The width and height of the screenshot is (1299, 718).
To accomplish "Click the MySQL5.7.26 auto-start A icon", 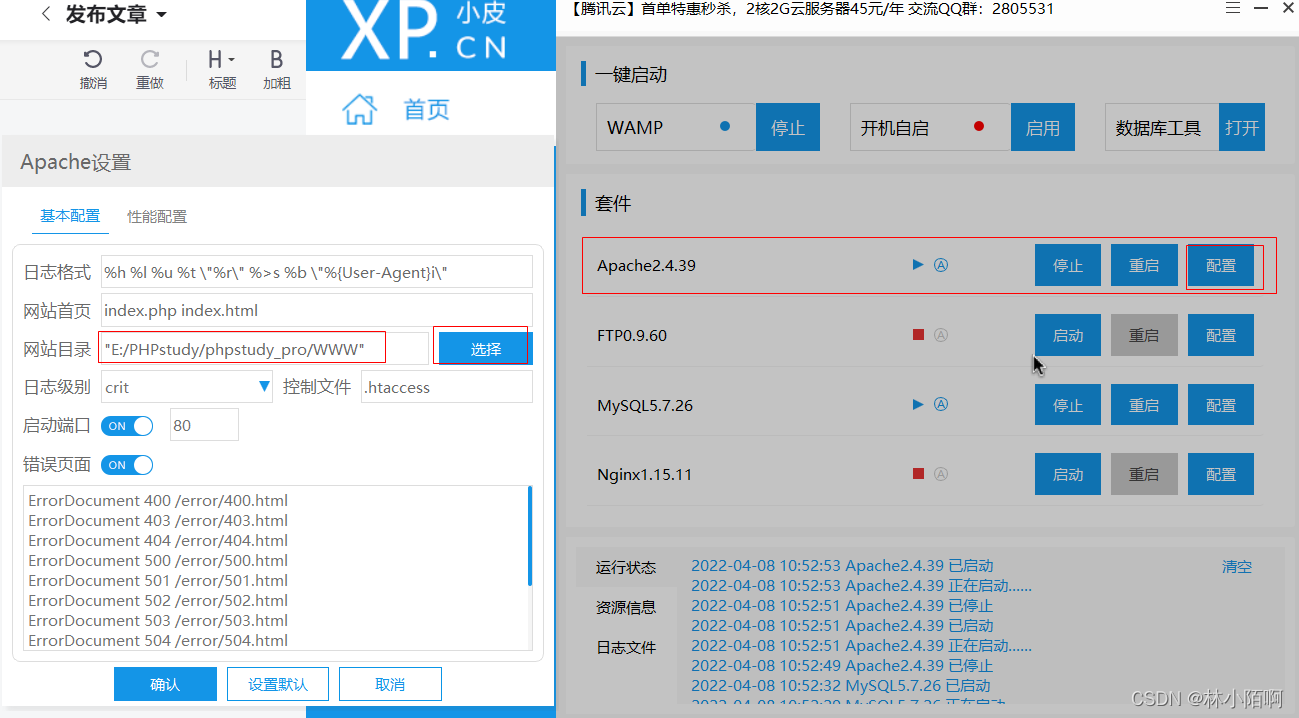I will tap(940, 405).
